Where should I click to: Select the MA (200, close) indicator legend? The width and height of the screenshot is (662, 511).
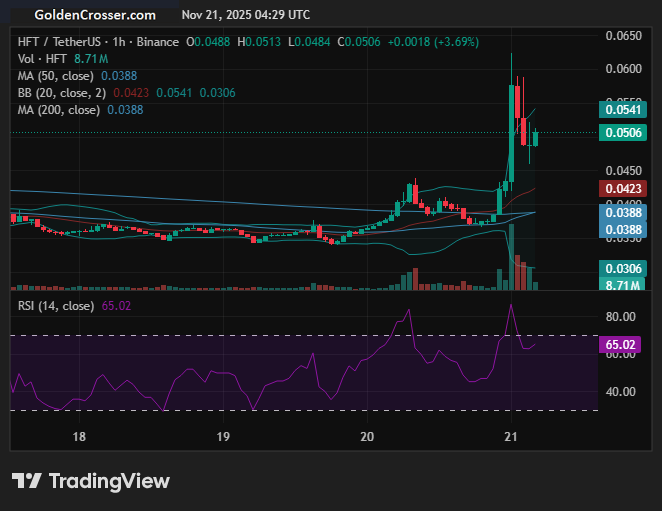pos(80,110)
